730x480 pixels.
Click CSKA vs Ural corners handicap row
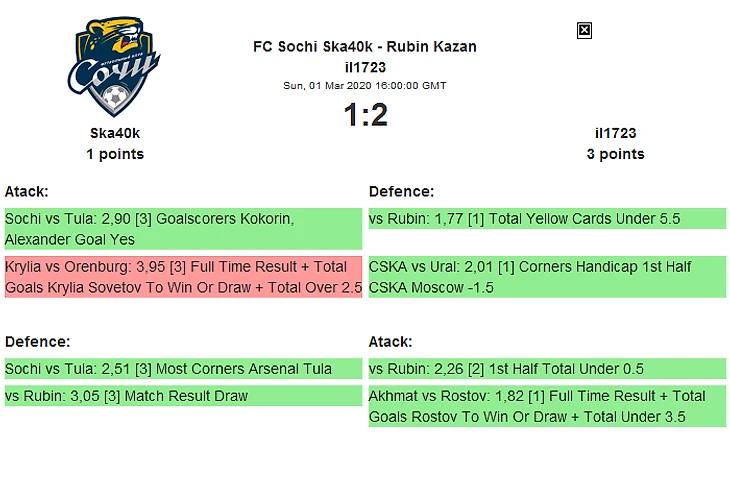coord(547,277)
